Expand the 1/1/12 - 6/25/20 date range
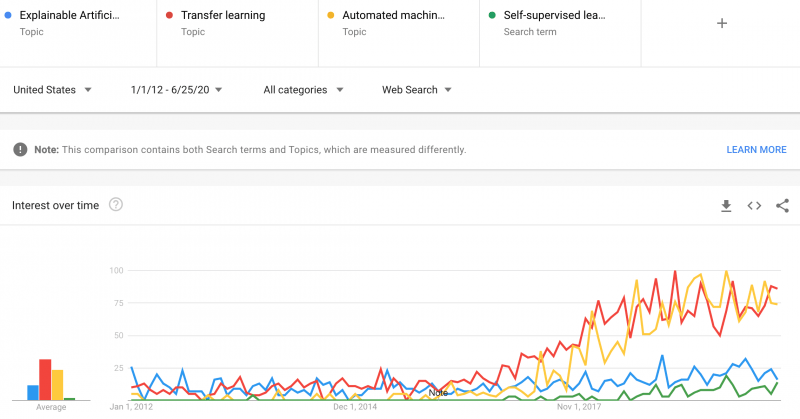 tap(177, 90)
